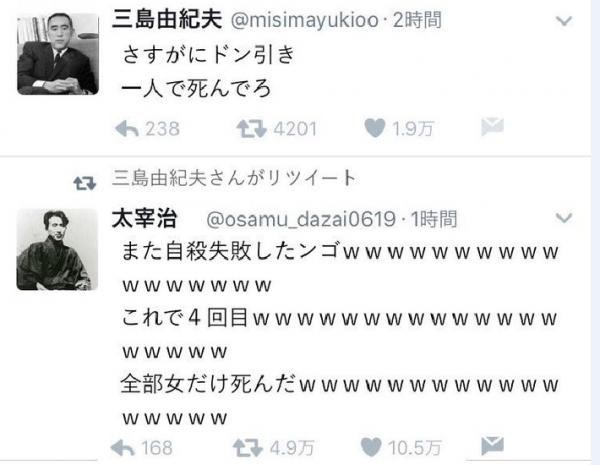Open the 三島由紀夫さんがリツイート label
Viewport: 600px width, 465px height.
[234, 178]
